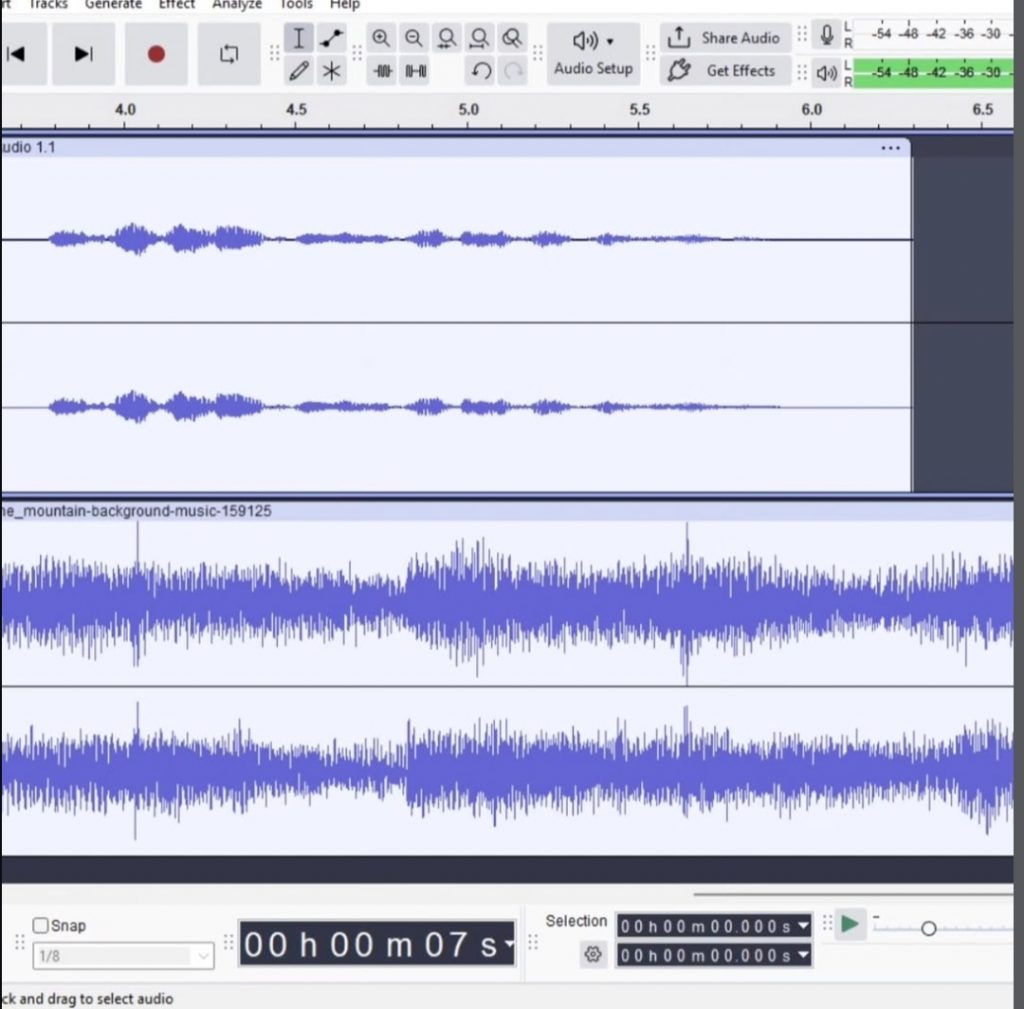Screen dimensions: 1024x1009
Task: Activate the Multi-tool asterisk icon
Action: point(331,71)
